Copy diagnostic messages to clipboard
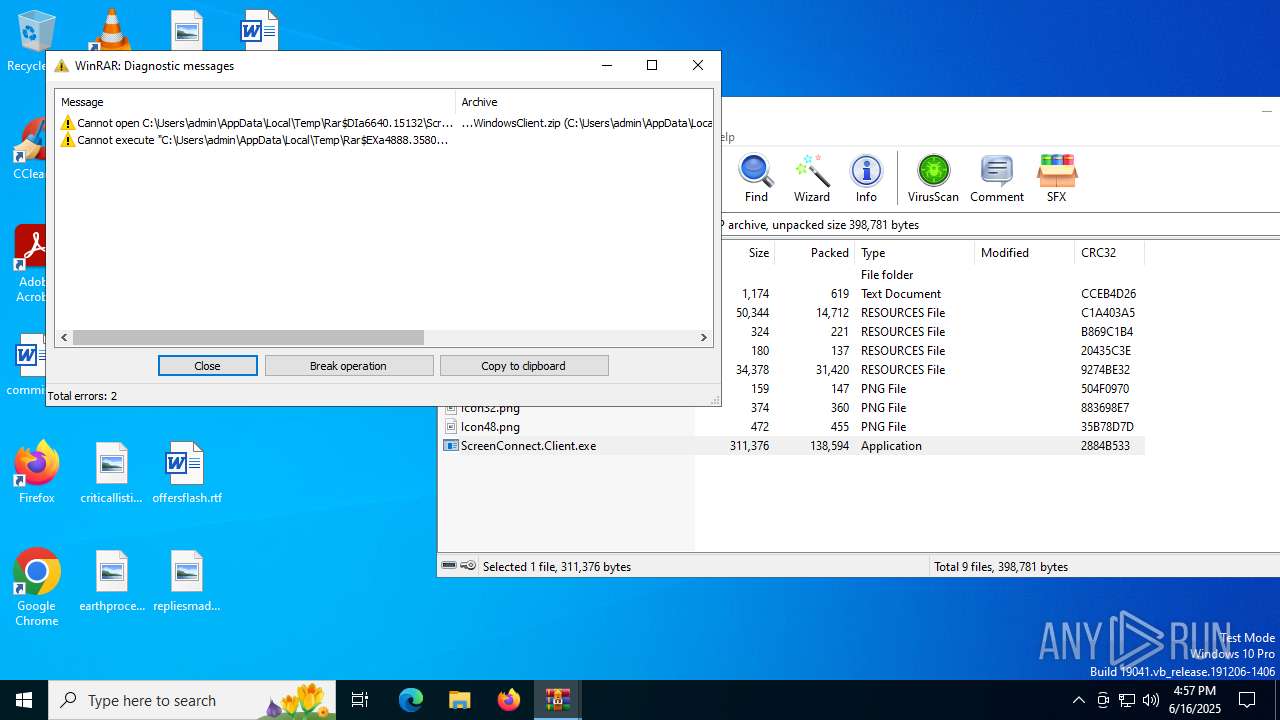This screenshot has width=1280, height=720. click(x=523, y=366)
